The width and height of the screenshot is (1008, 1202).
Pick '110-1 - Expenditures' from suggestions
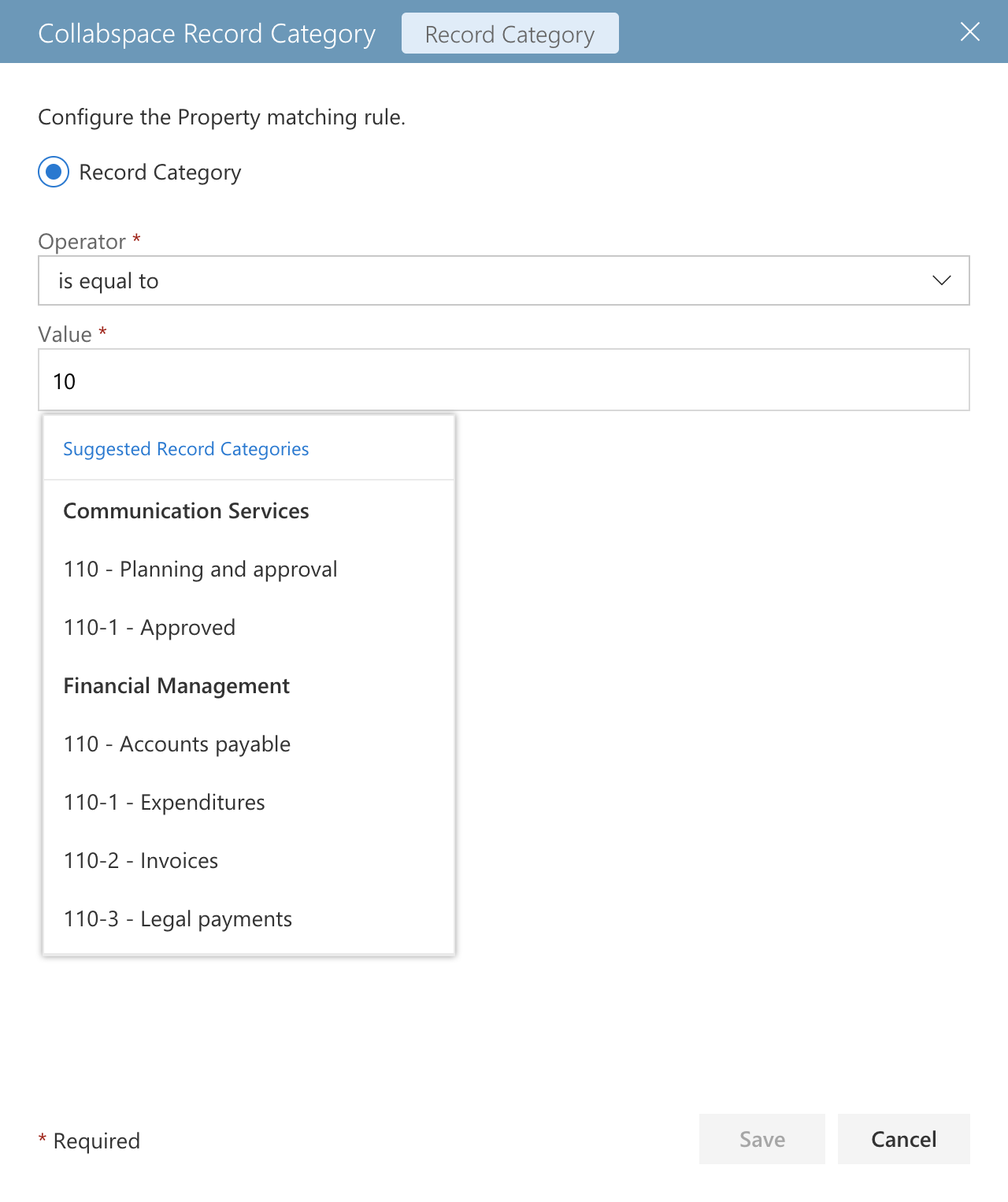coord(249,802)
